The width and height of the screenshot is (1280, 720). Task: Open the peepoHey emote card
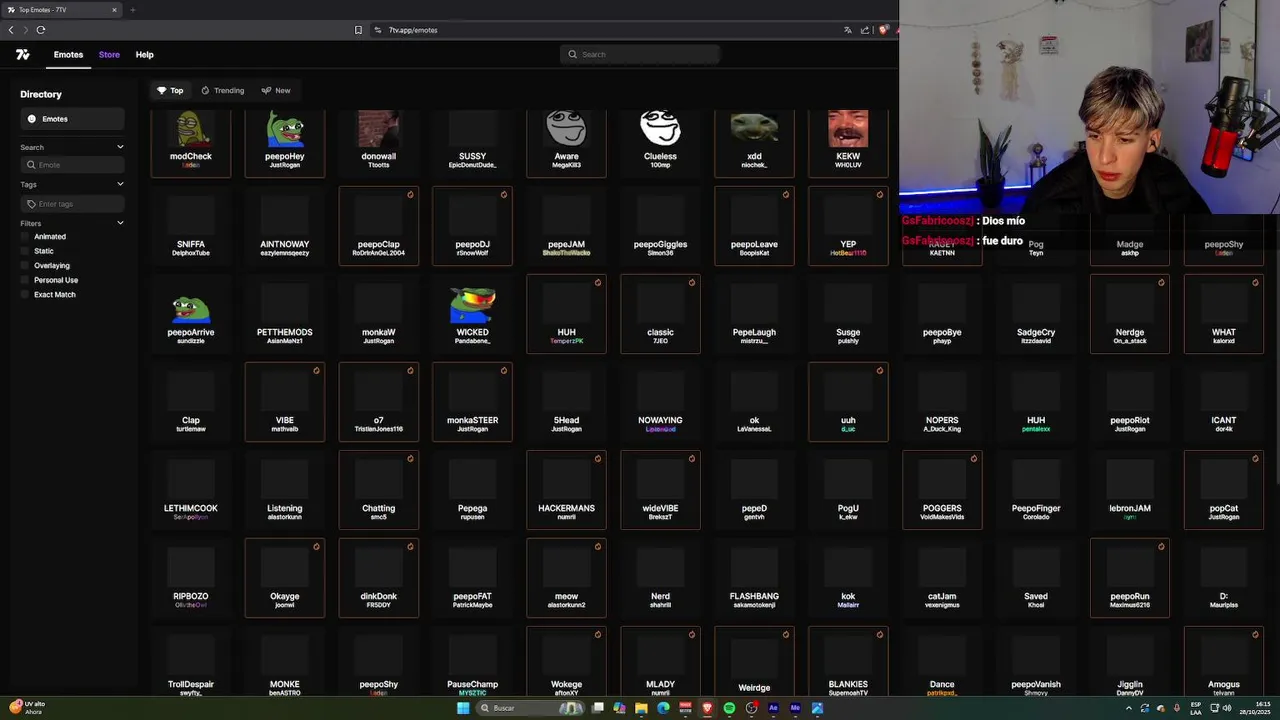(285, 143)
